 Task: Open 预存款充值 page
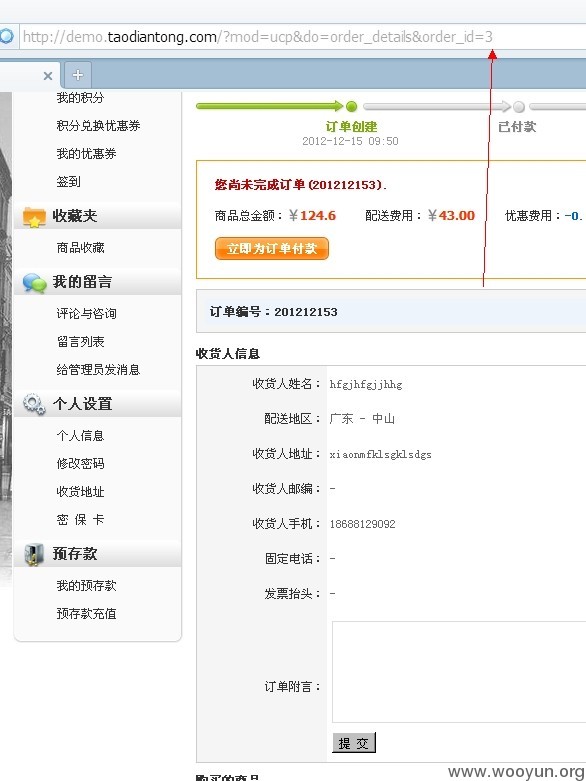86,613
